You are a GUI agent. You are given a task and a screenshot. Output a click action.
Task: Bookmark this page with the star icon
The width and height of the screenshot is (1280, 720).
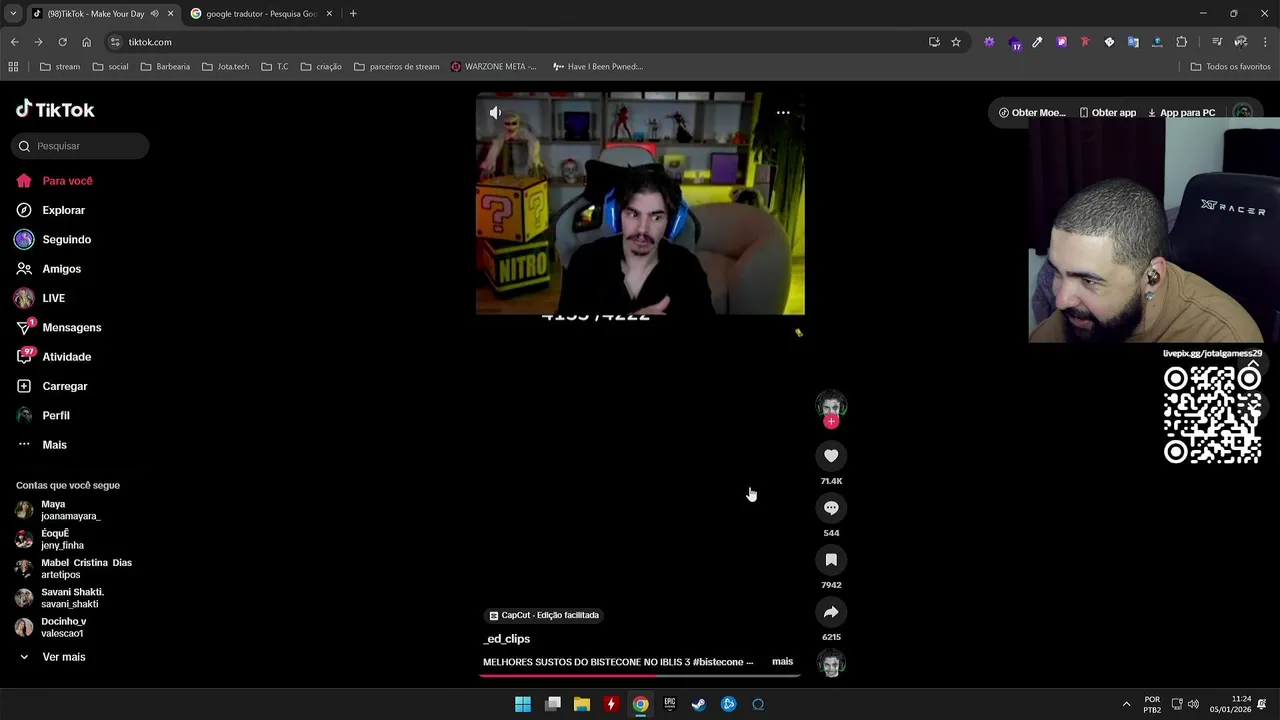956,42
